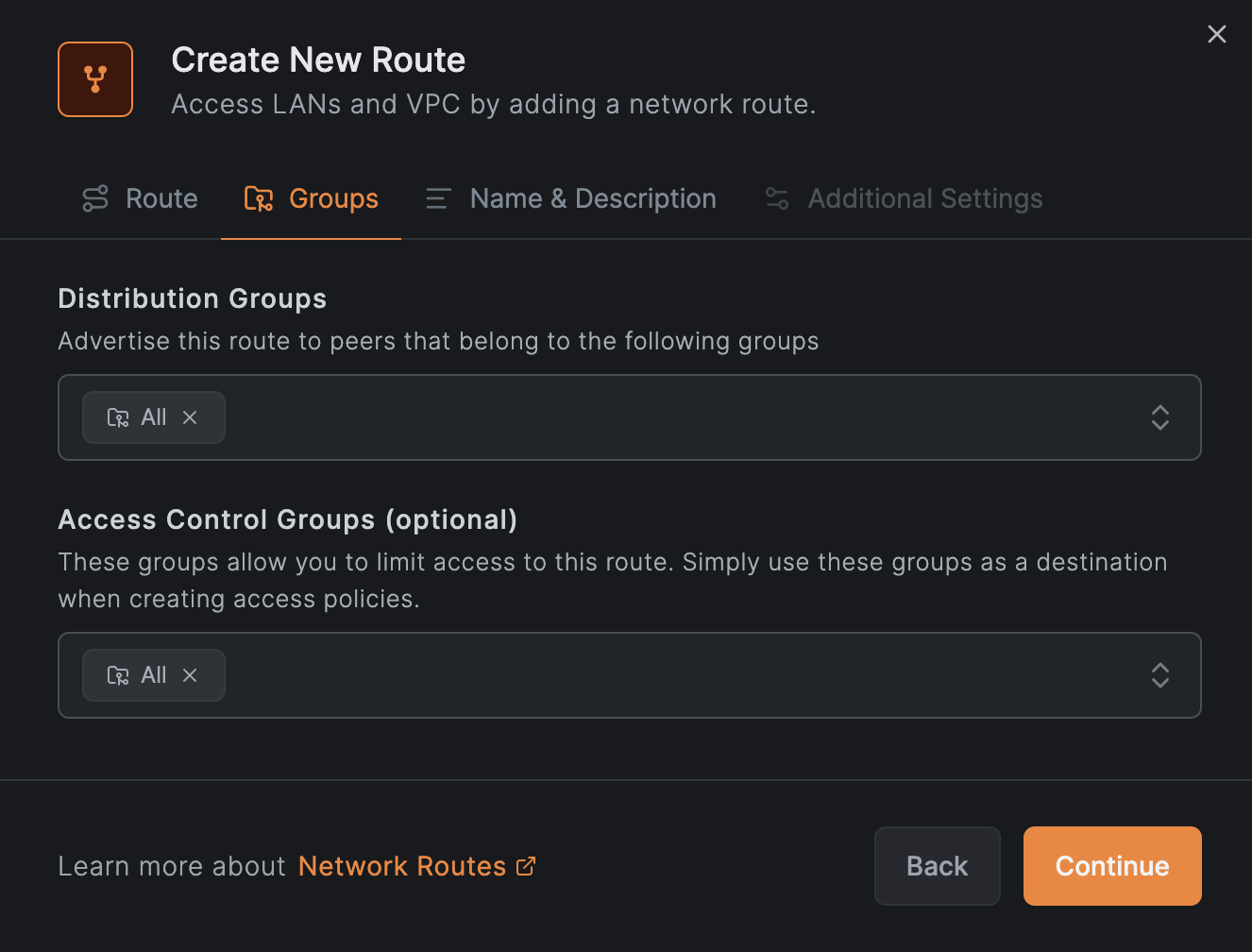Expand the Distribution Groups selector chevrons
The height and width of the screenshot is (952, 1252).
tap(1160, 417)
